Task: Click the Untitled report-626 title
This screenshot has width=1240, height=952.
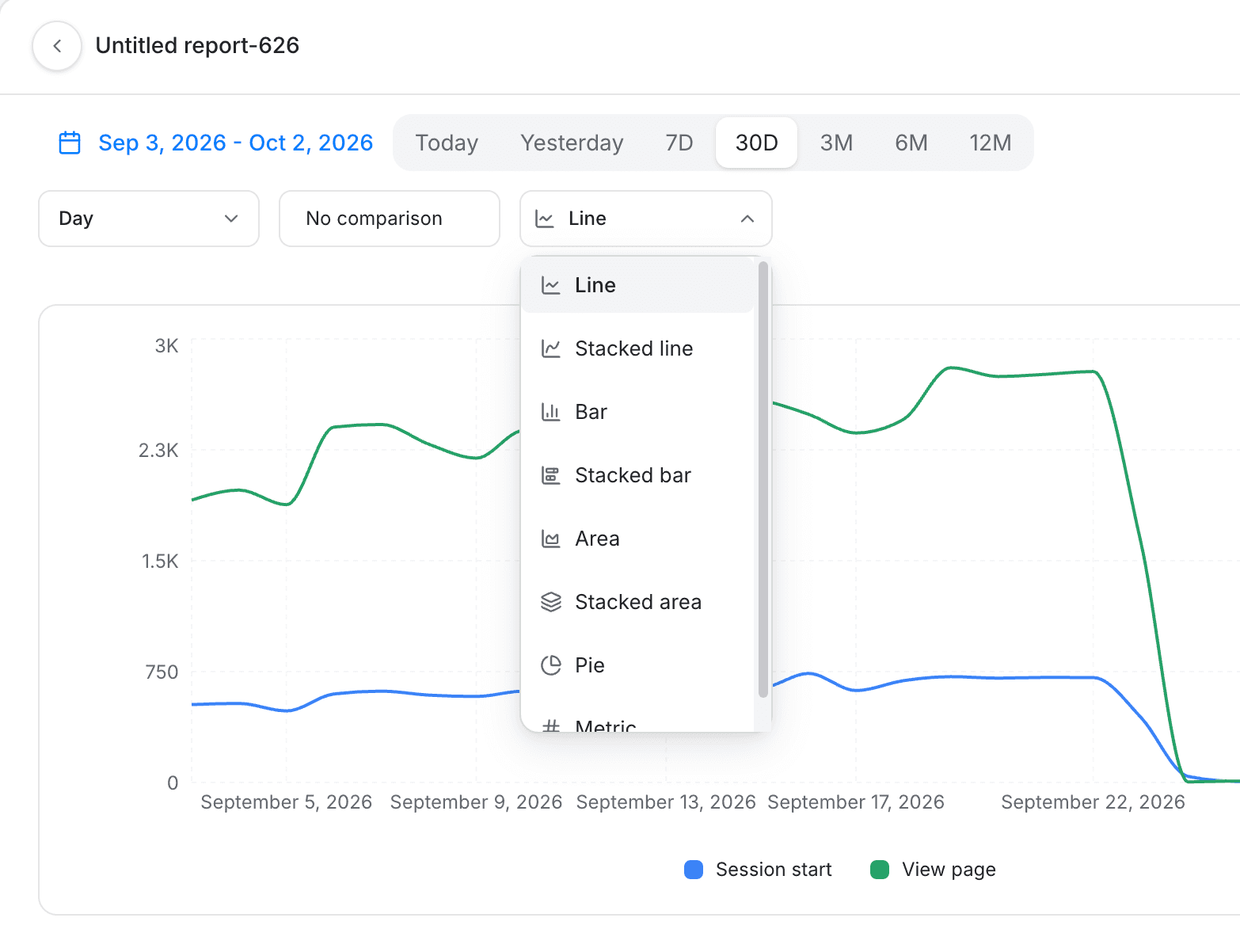Action: (x=197, y=46)
